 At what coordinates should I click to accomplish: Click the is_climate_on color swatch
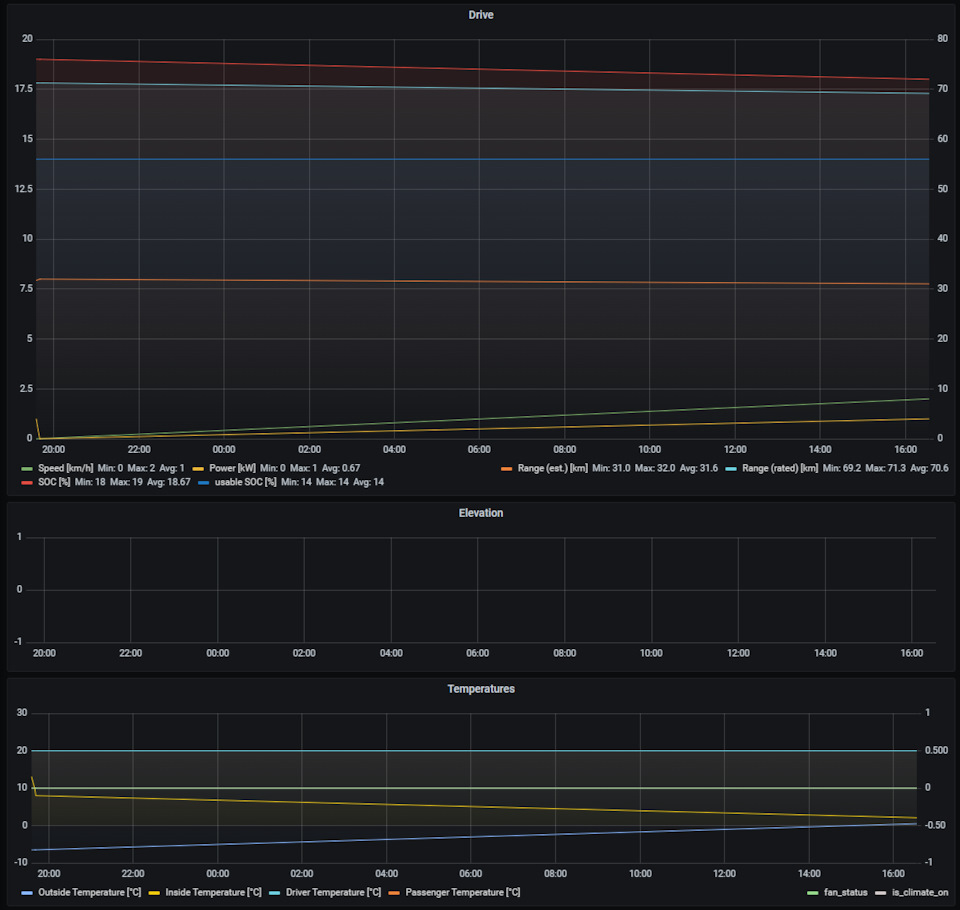tap(880, 893)
